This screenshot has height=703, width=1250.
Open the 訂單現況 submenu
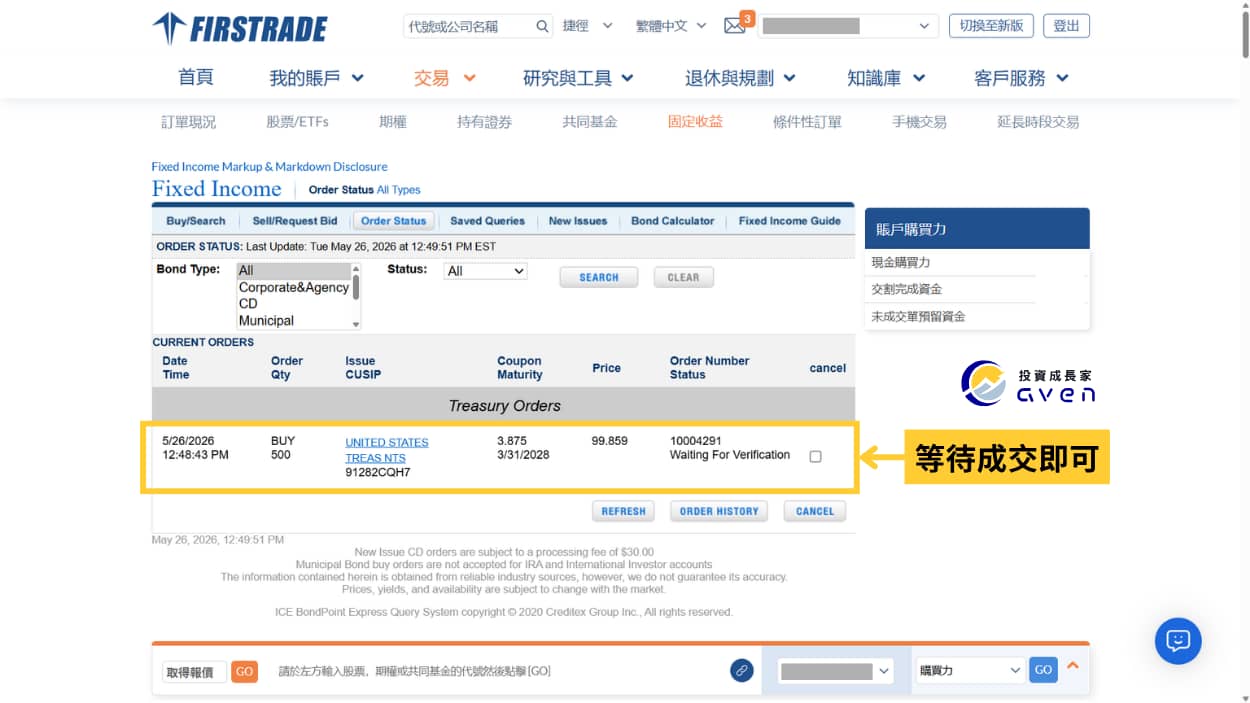(x=188, y=122)
